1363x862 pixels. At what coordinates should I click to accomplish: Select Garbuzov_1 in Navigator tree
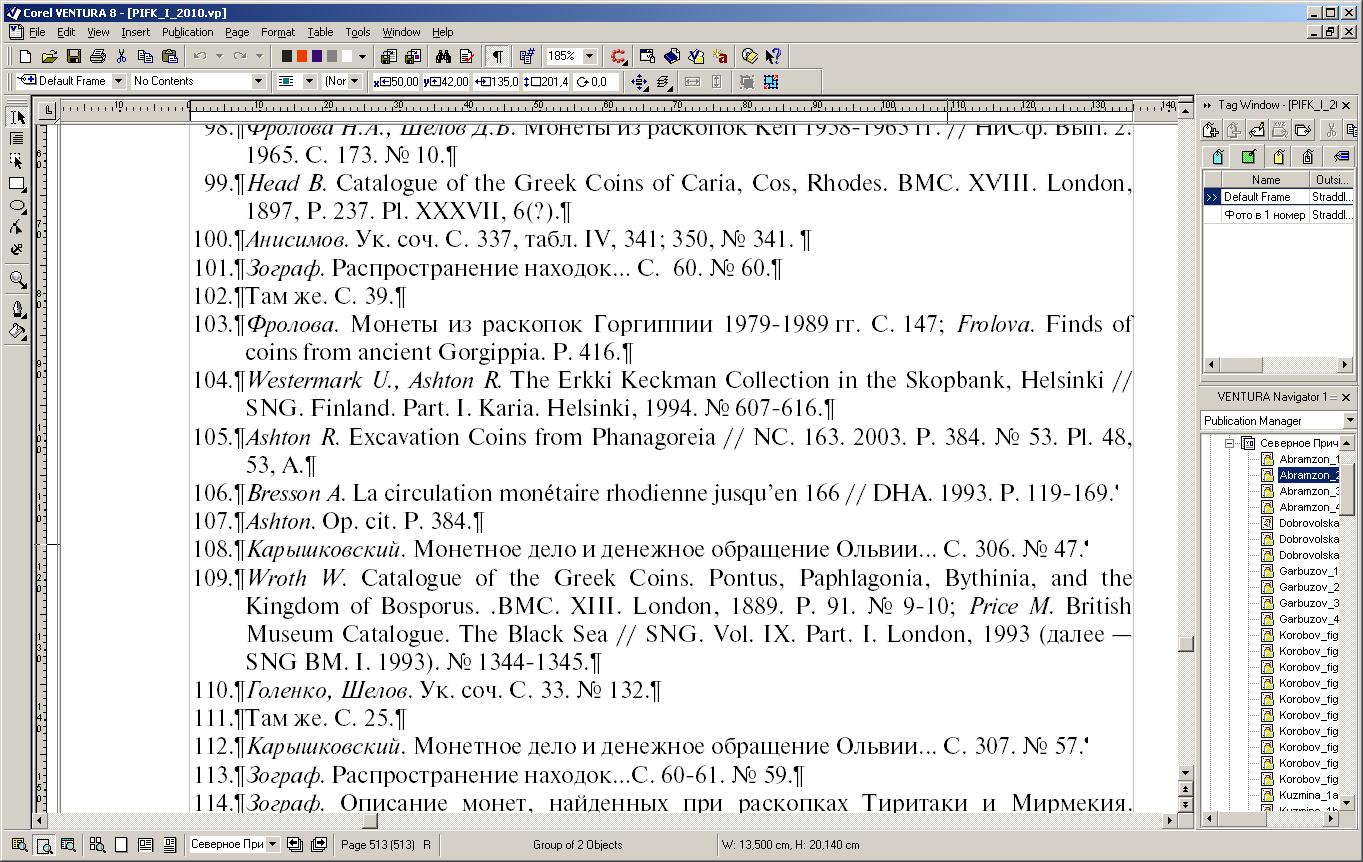(x=1308, y=571)
